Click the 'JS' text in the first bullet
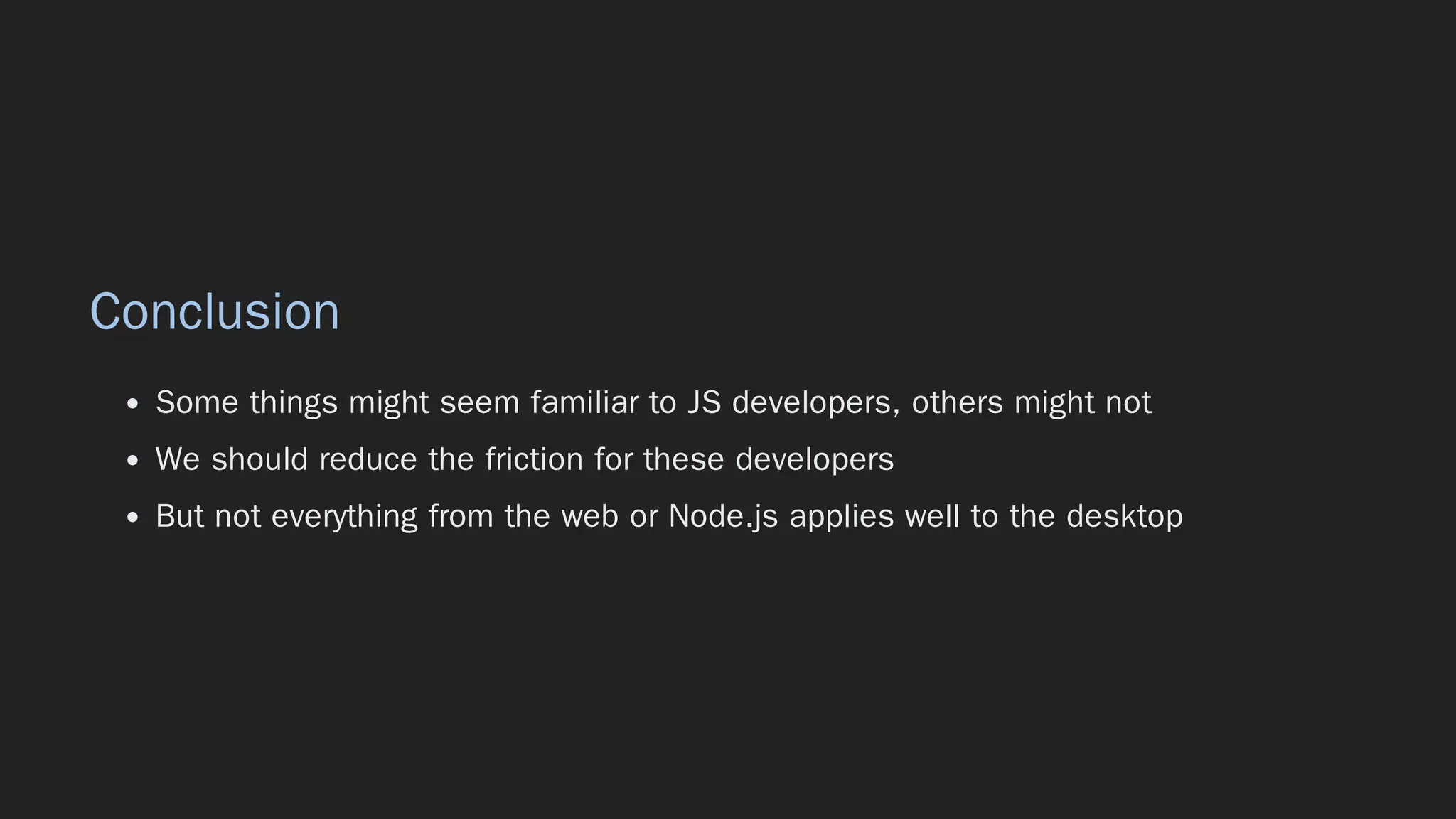The image size is (1456, 819). [705, 402]
